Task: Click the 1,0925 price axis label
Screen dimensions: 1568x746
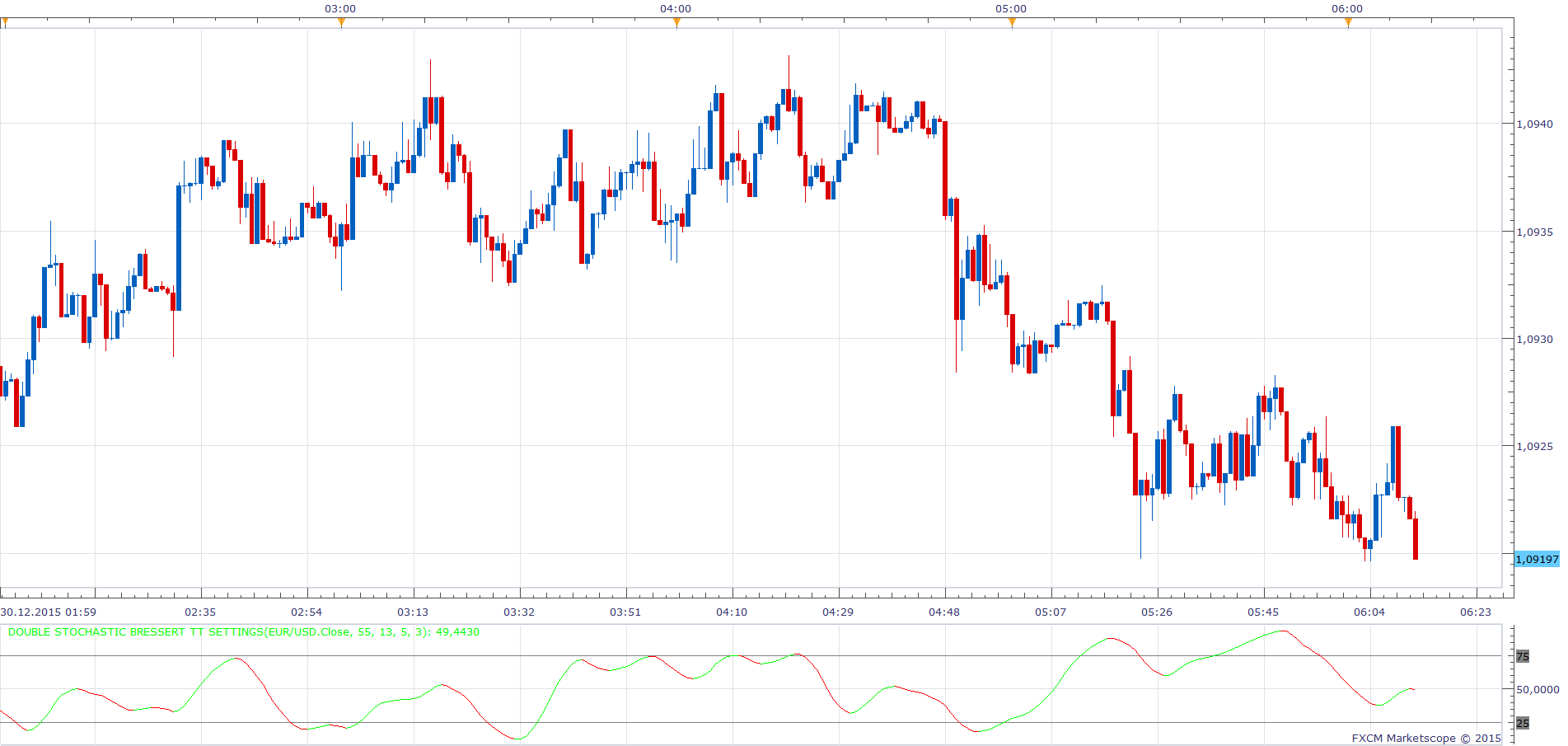Action: (1534, 446)
